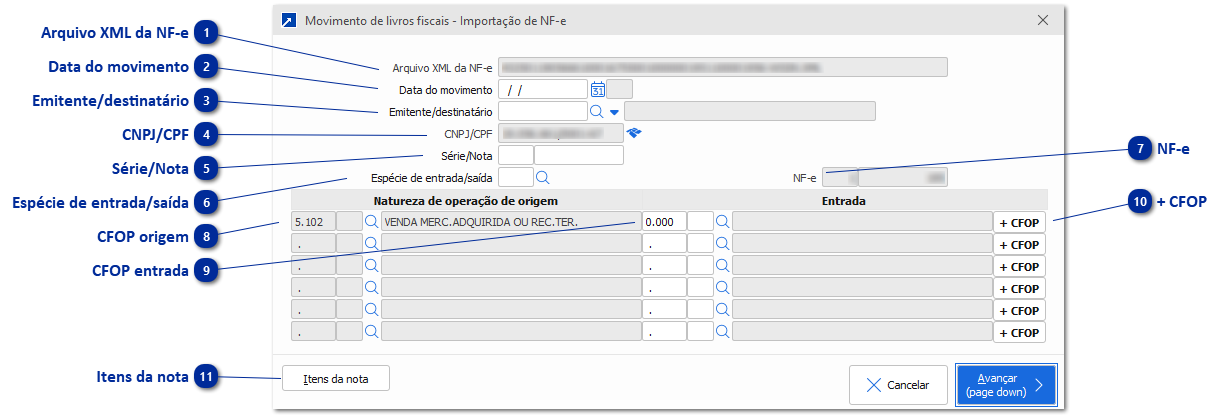The image size is (1223, 418).
Task: Click Natureza de operação de origem header
Action: tap(466, 201)
